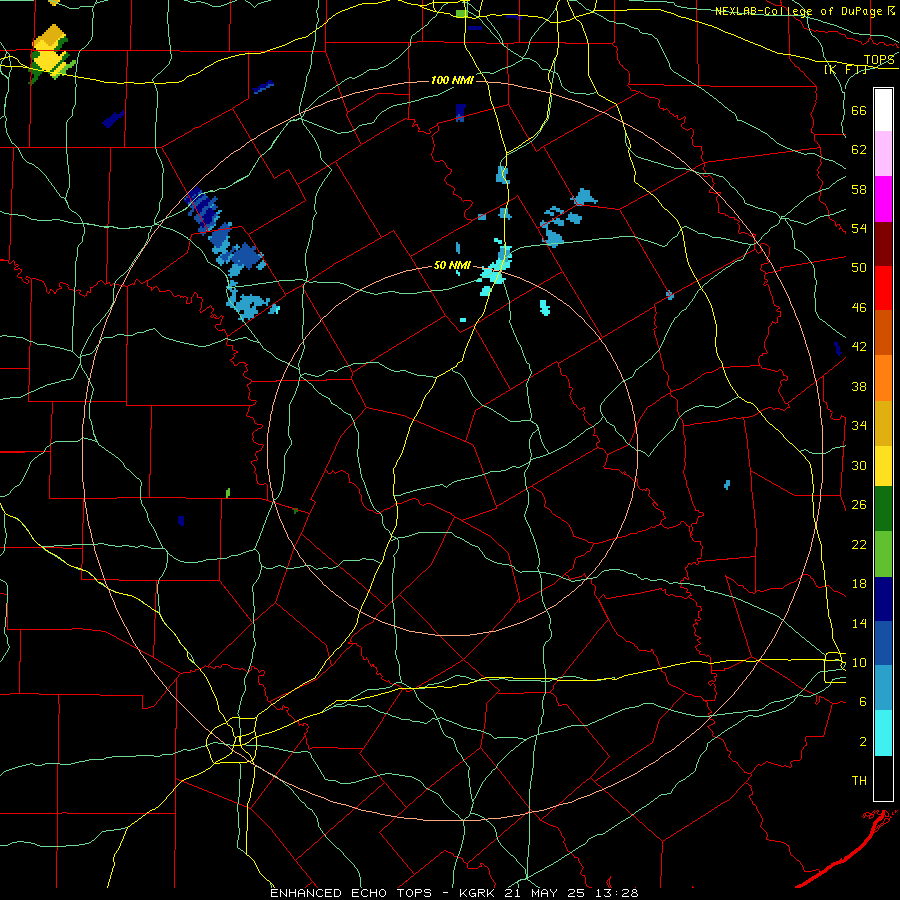Click the NEXLAB-College of DuPage label
The image size is (900, 900).
coord(800,11)
